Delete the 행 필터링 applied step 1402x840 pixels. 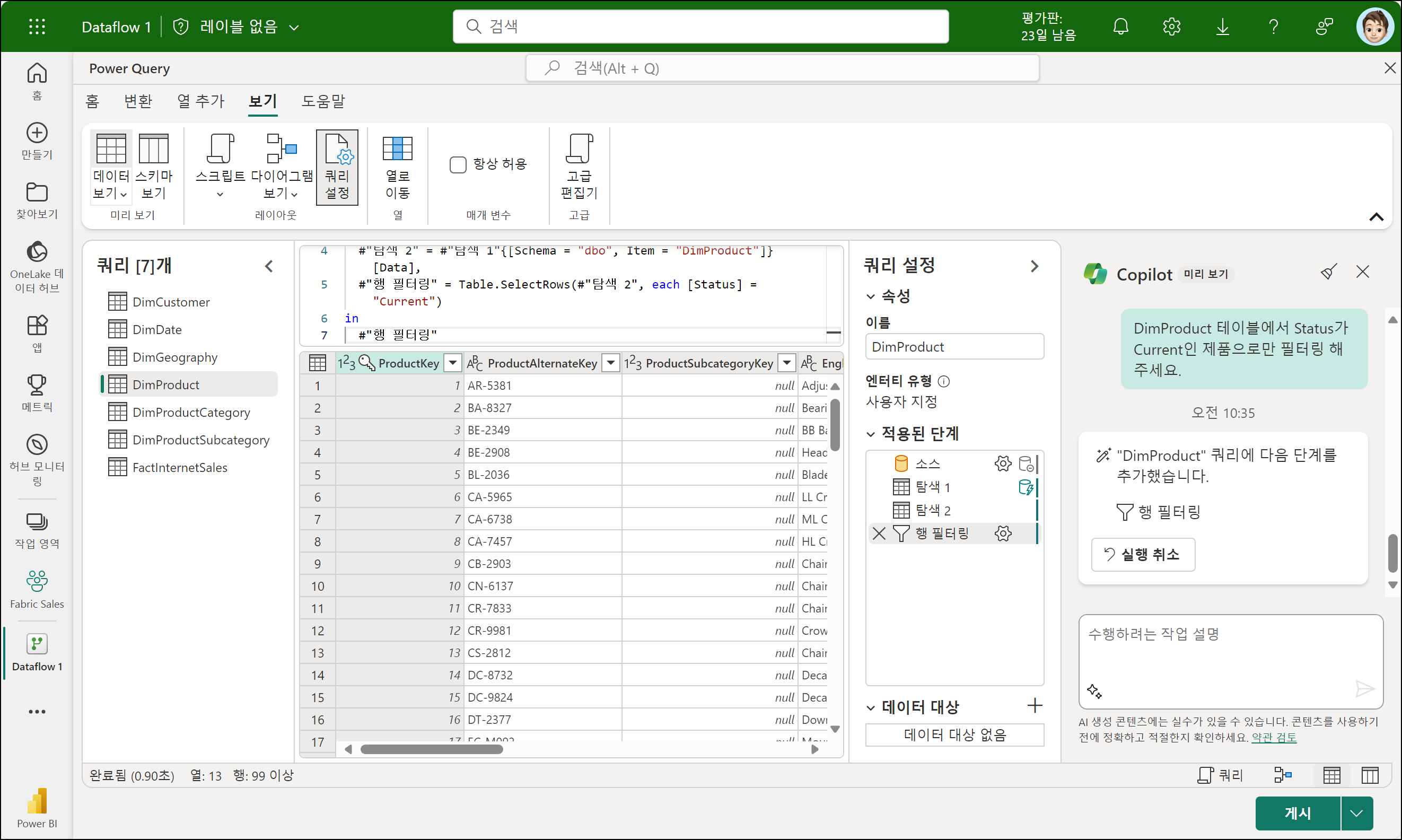pyautogui.click(x=879, y=533)
